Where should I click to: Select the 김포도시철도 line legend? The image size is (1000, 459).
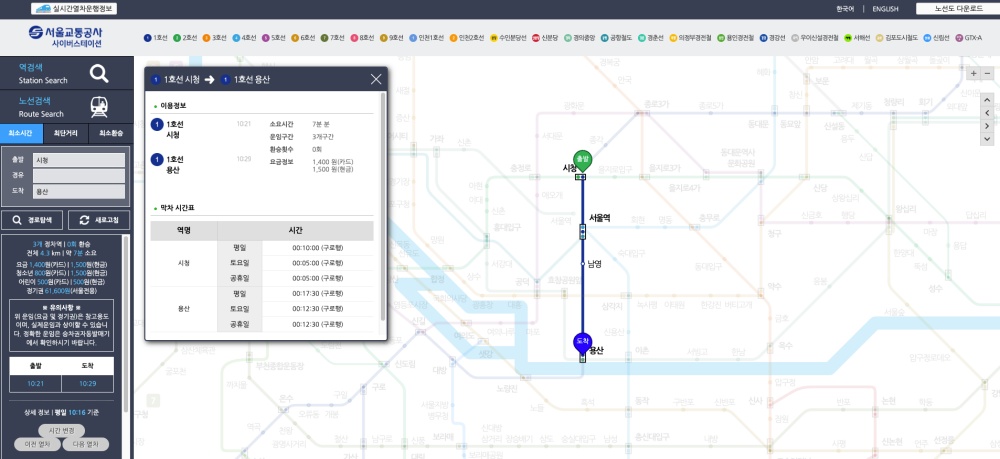pos(897,38)
